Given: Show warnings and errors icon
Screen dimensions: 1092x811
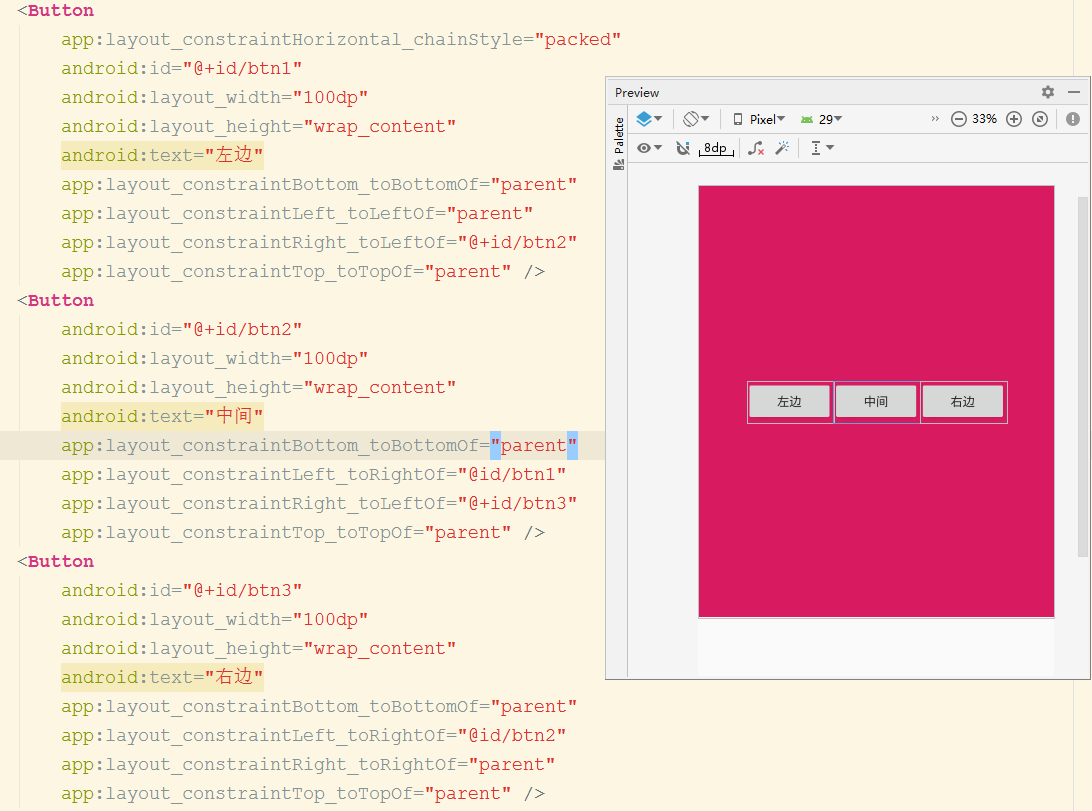Looking at the screenshot, I should [1072, 119].
